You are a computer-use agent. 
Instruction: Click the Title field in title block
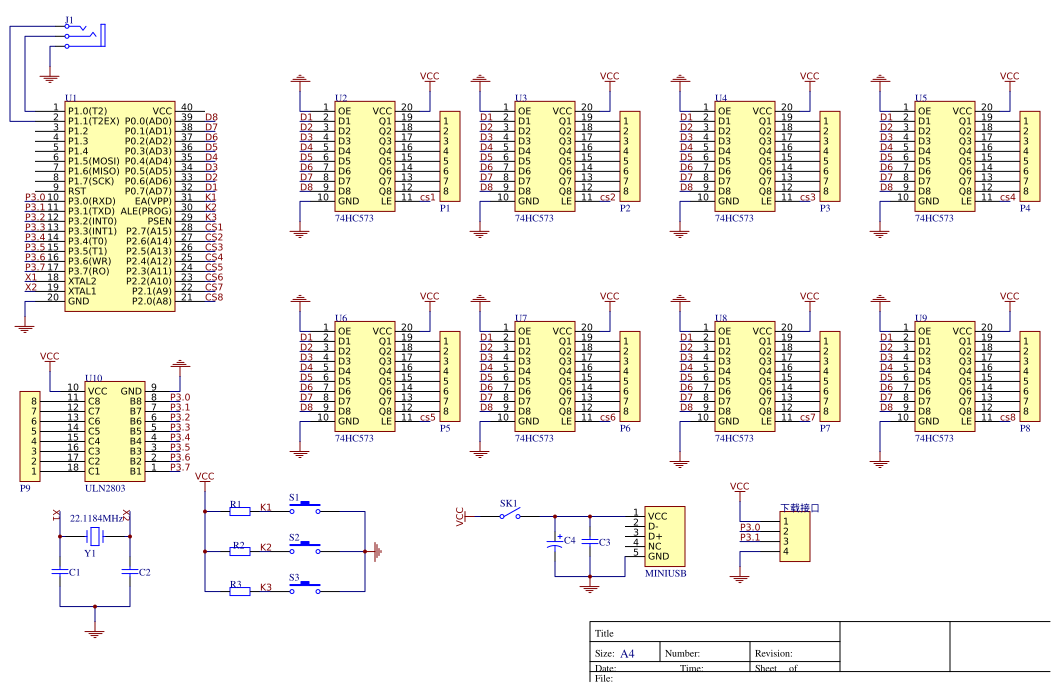click(715, 633)
